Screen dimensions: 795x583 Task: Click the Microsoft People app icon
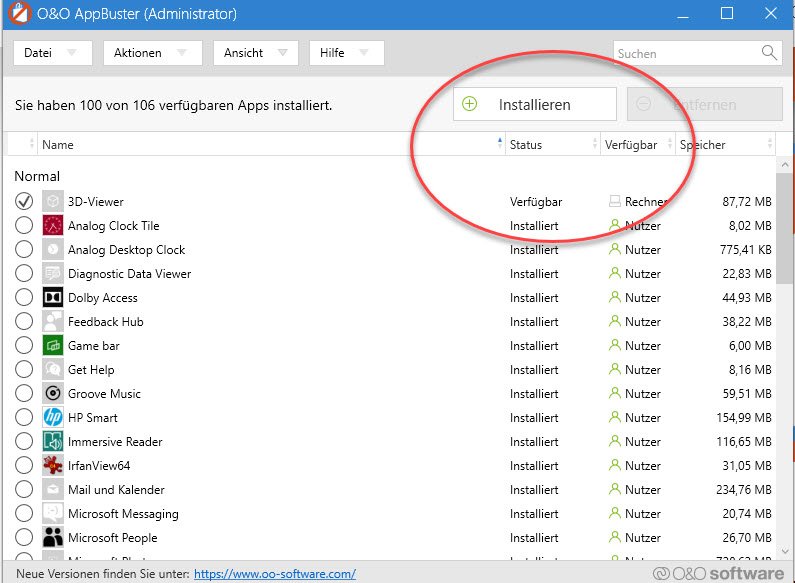(x=53, y=538)
